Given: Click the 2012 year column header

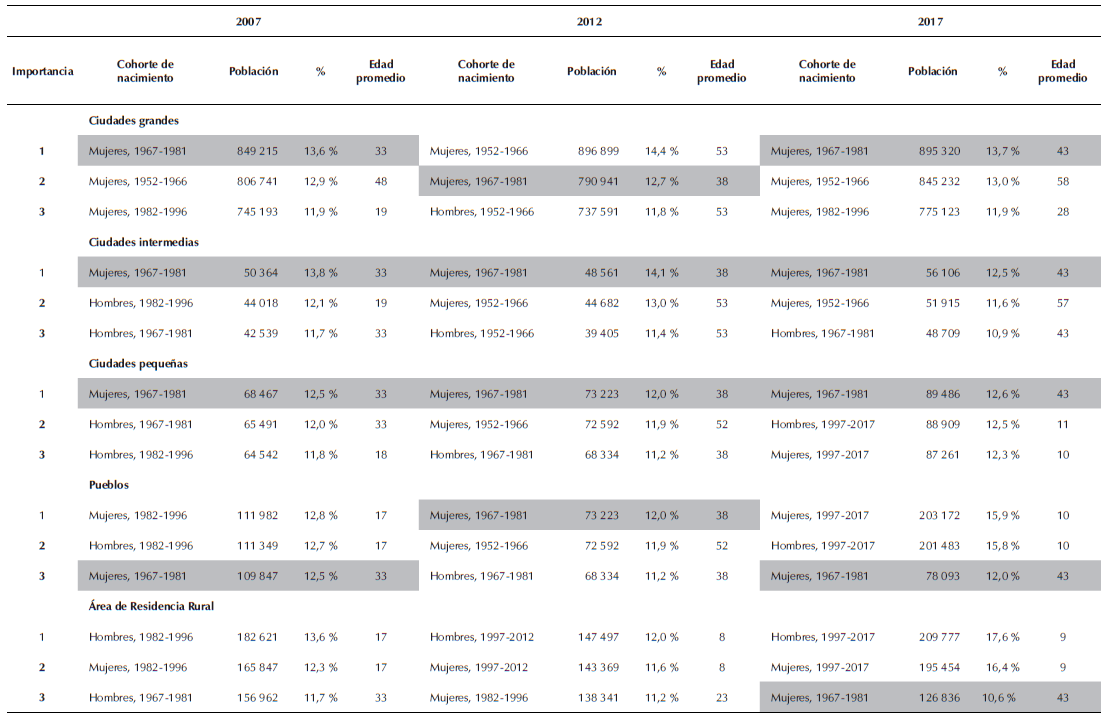Looking at the screenshot, I should 589,20.
